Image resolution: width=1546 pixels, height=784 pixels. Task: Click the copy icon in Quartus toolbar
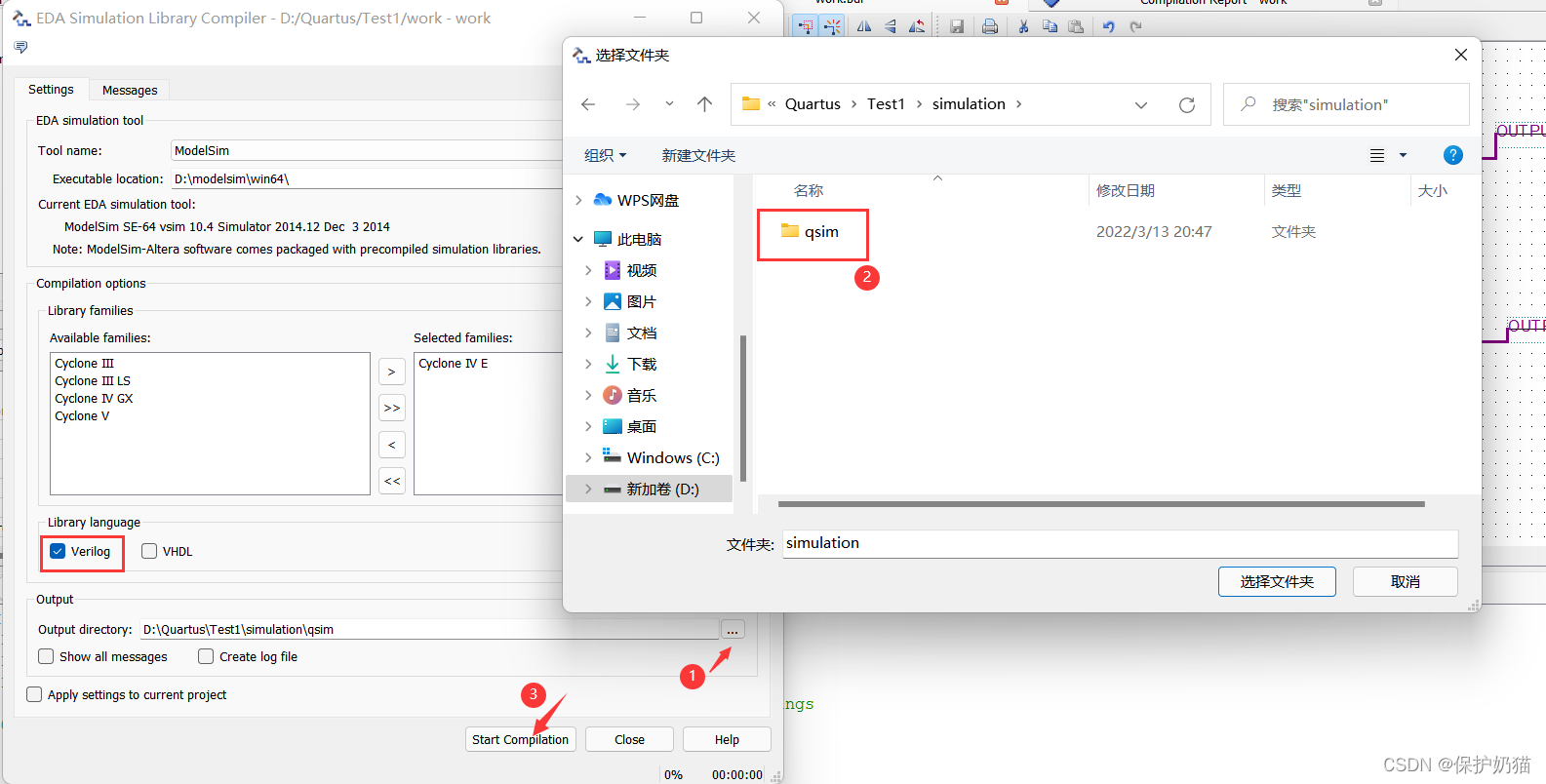[1050, 26]
